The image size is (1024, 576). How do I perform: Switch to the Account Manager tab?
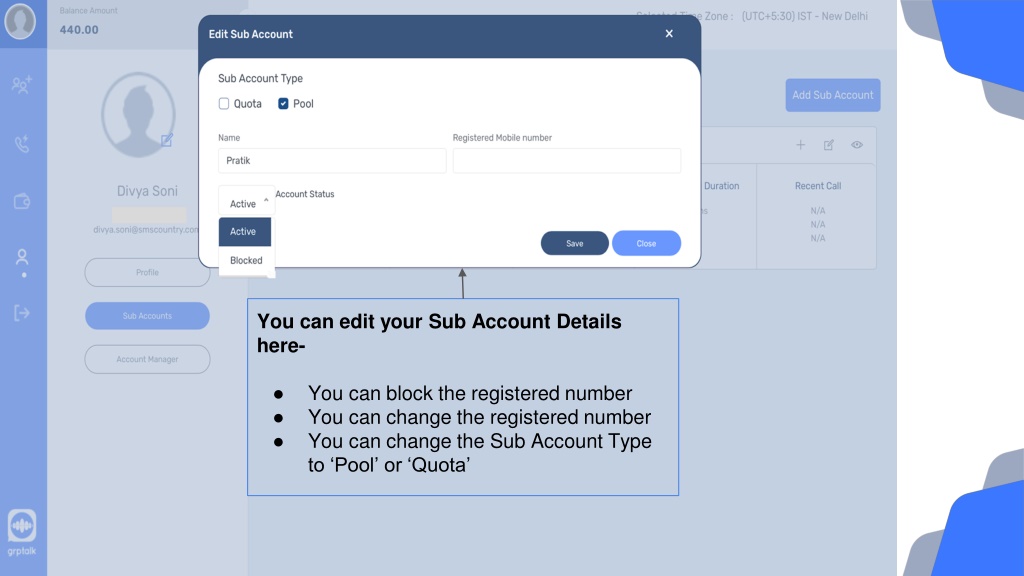tap(147, 359)
